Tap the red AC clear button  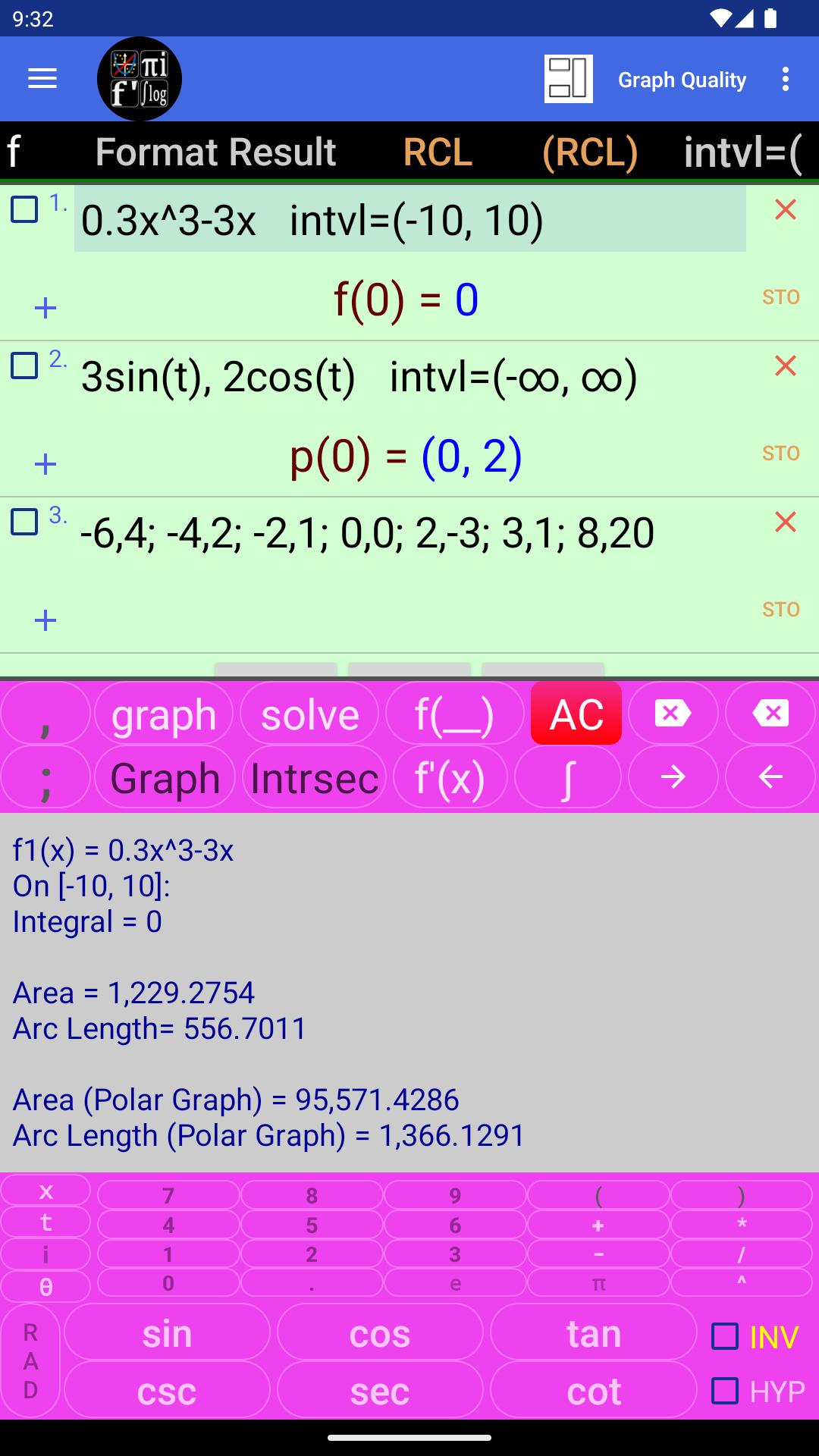[576, 713]
